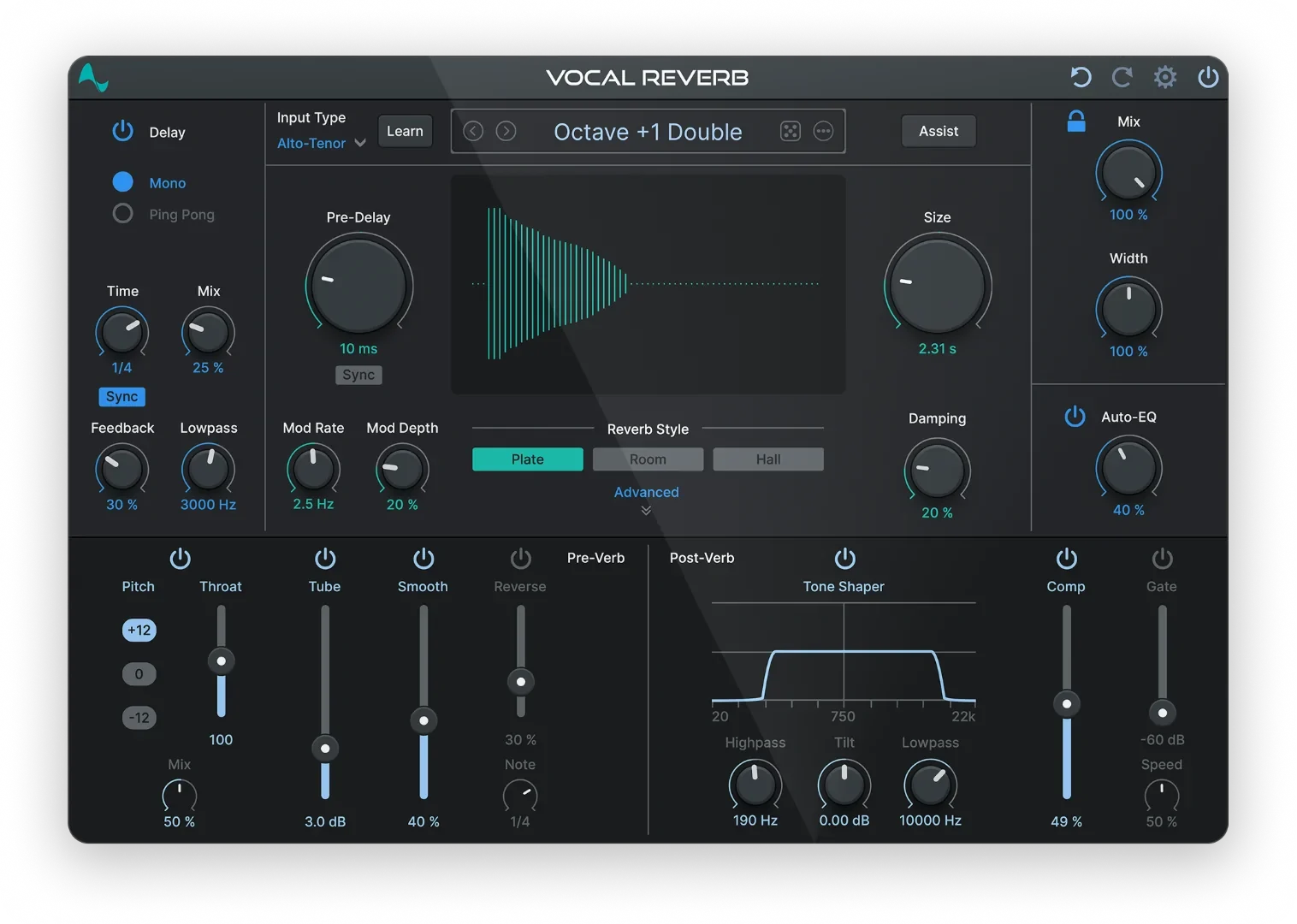Viewport: 1297px width, 924px height.
Task: Click the delay Mix knob
Action: [x=208, y=333]
